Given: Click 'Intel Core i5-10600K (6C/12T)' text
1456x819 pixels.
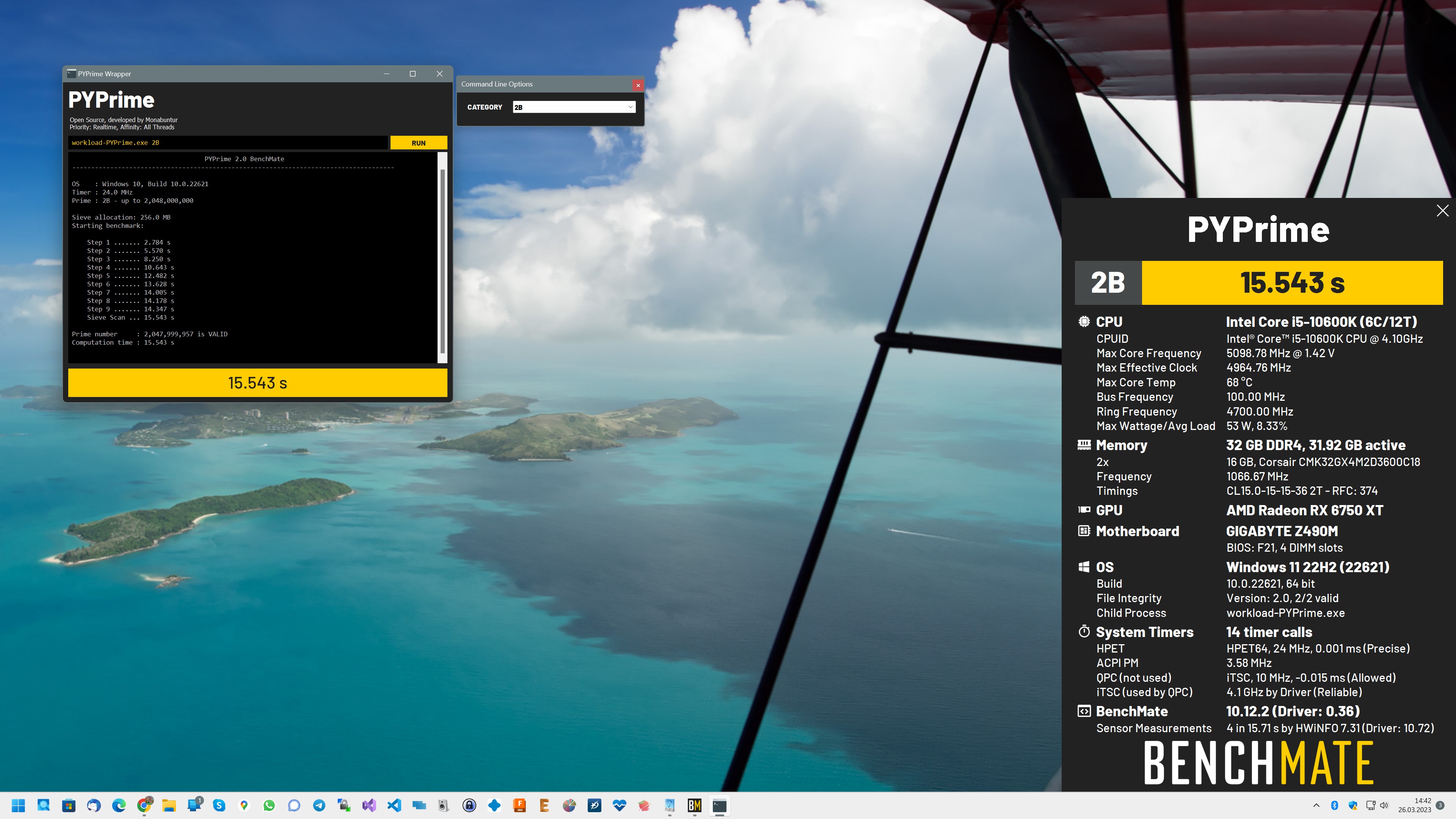Looking at the screenshot, I should click(x=1321, y=322).
